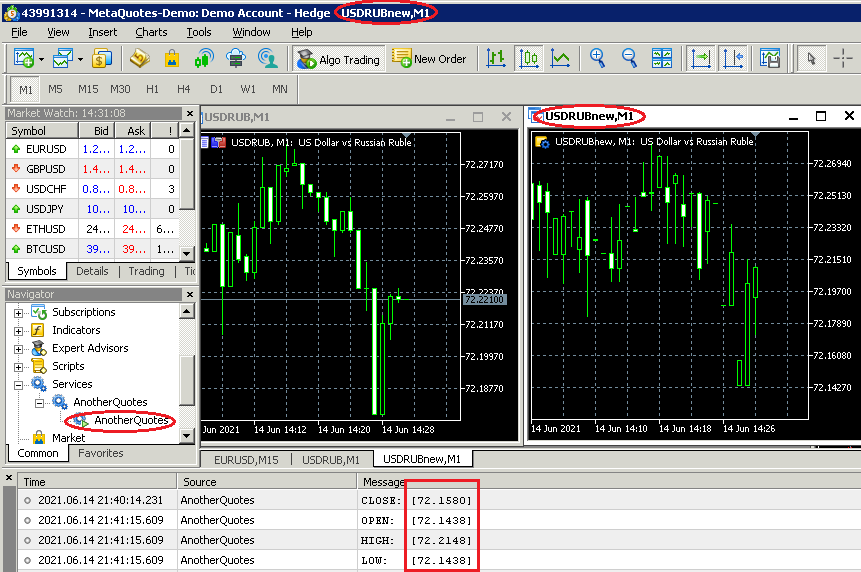Expand the Indicators tree node
The image size is (861, 572).
[18, 332]
